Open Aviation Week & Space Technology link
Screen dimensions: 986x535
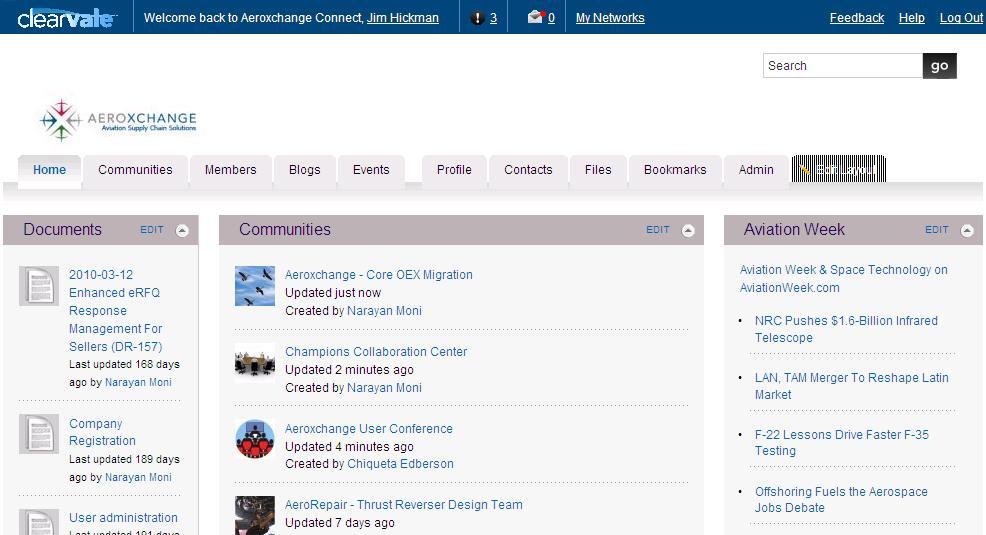click(x=843, y=279)
